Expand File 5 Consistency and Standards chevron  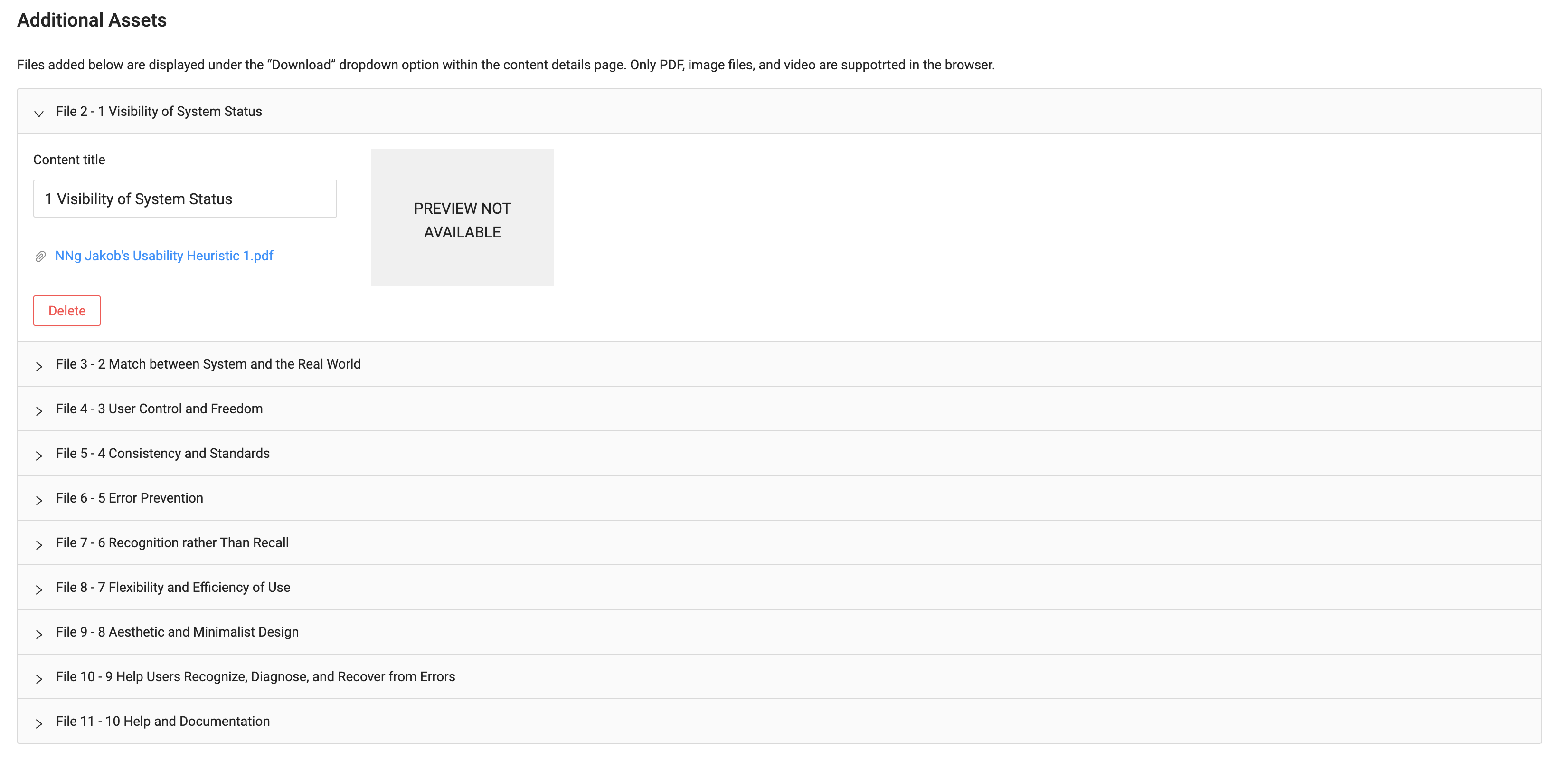[x=39, y=456]
